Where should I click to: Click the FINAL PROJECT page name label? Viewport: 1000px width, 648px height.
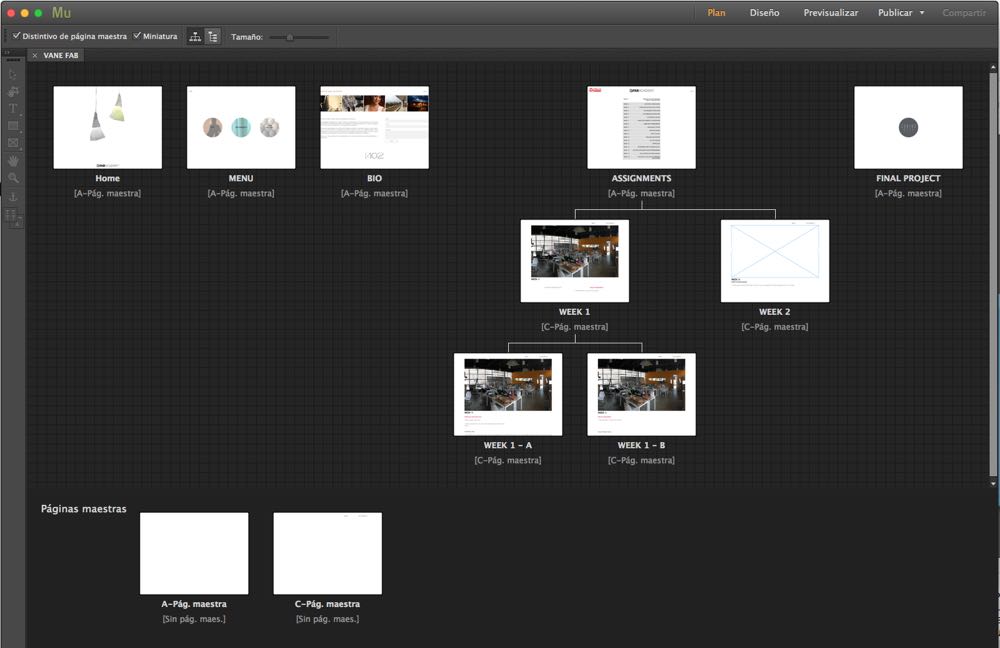[908, 179]
